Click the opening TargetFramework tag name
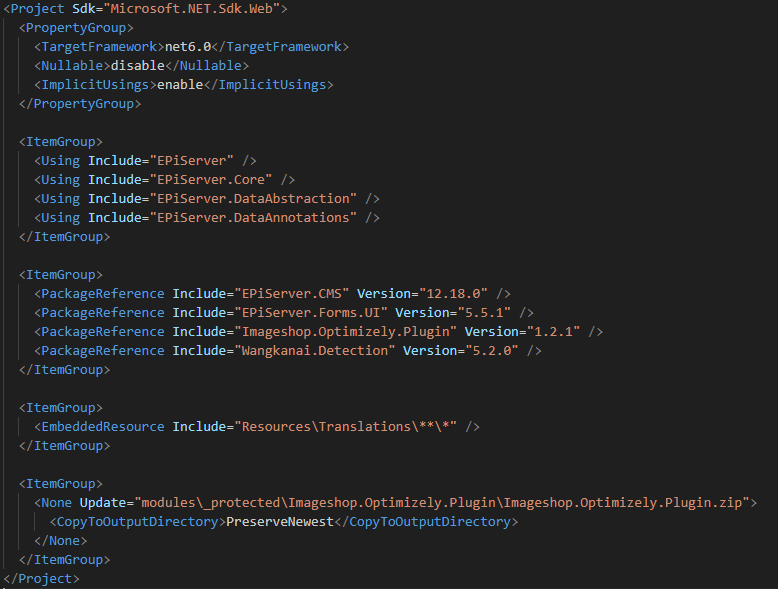778x589 pixels. (99, 47)
